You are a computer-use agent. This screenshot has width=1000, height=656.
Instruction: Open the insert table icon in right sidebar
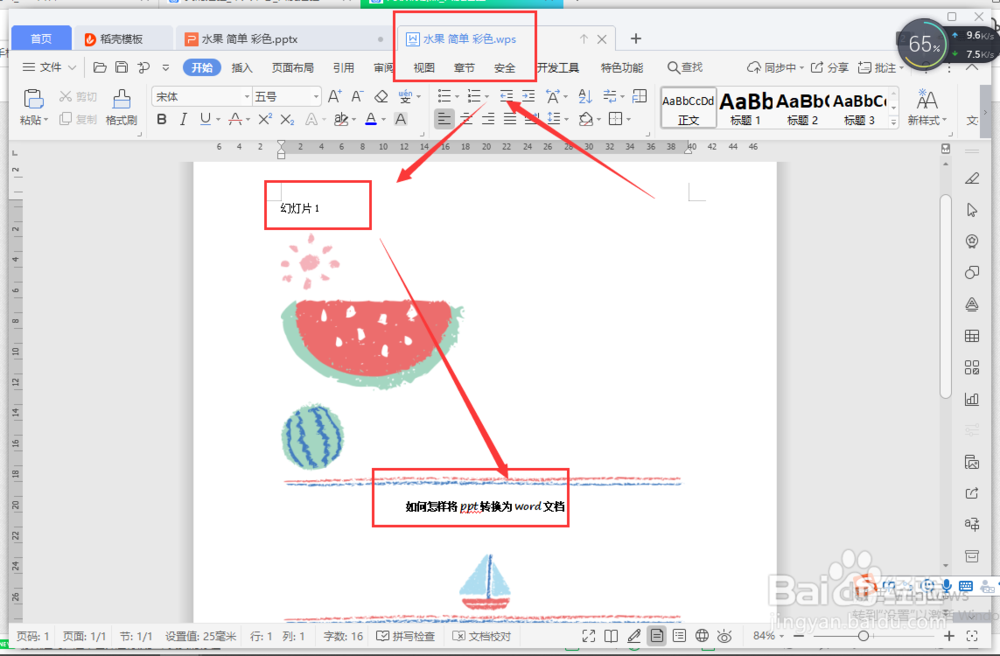click(971, 336)
